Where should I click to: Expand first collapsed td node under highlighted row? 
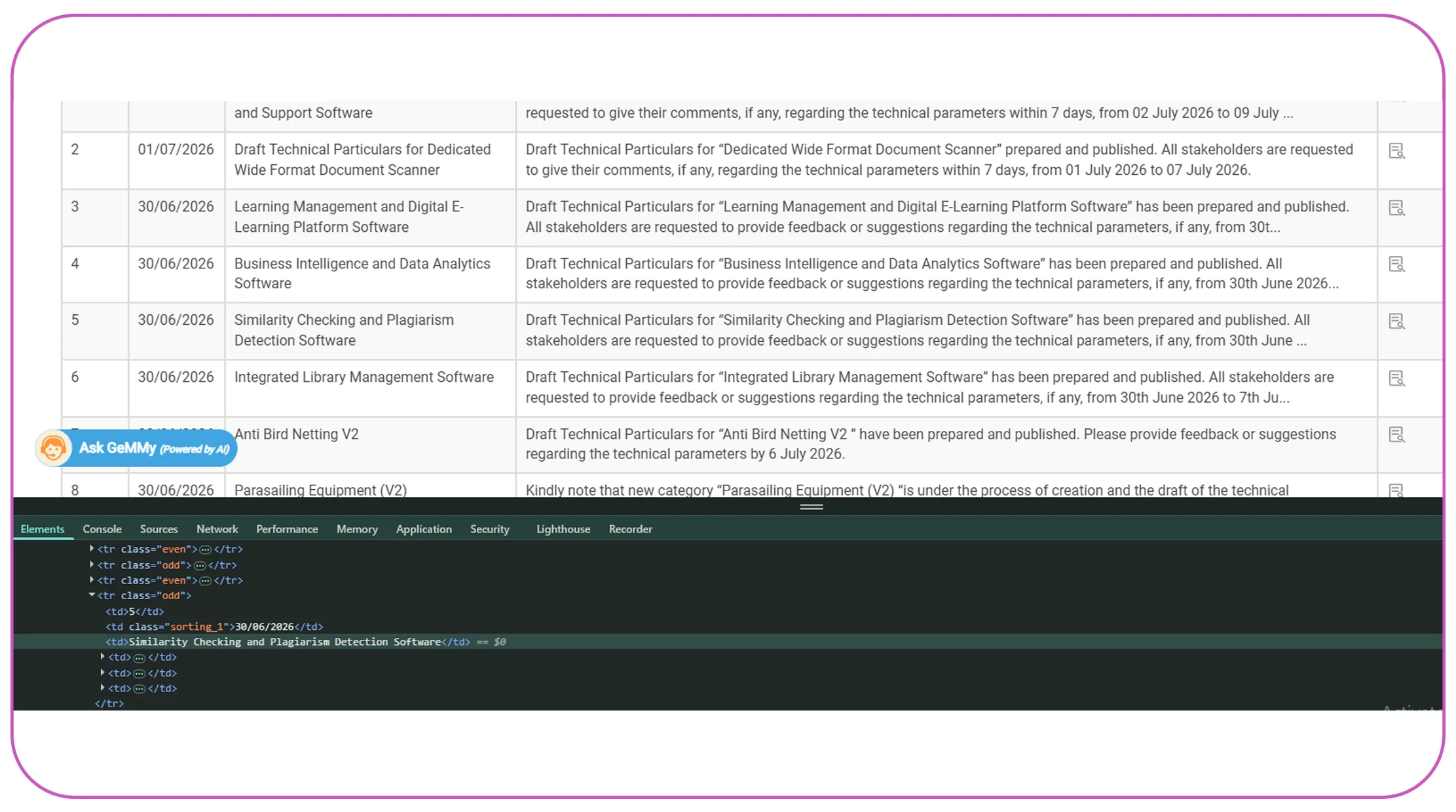(102, 657)
